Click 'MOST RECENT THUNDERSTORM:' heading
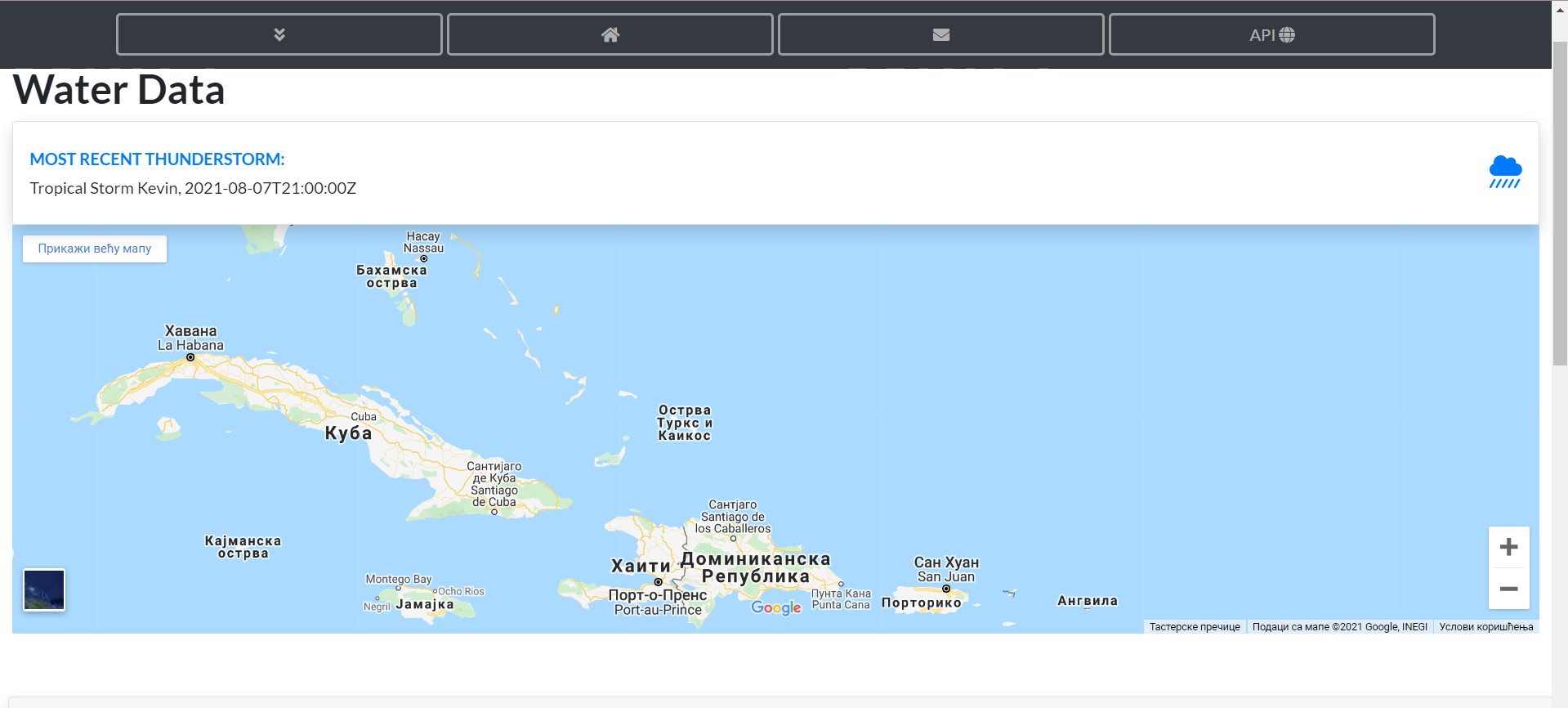The image size is (1568, 708). pos(157,159)
